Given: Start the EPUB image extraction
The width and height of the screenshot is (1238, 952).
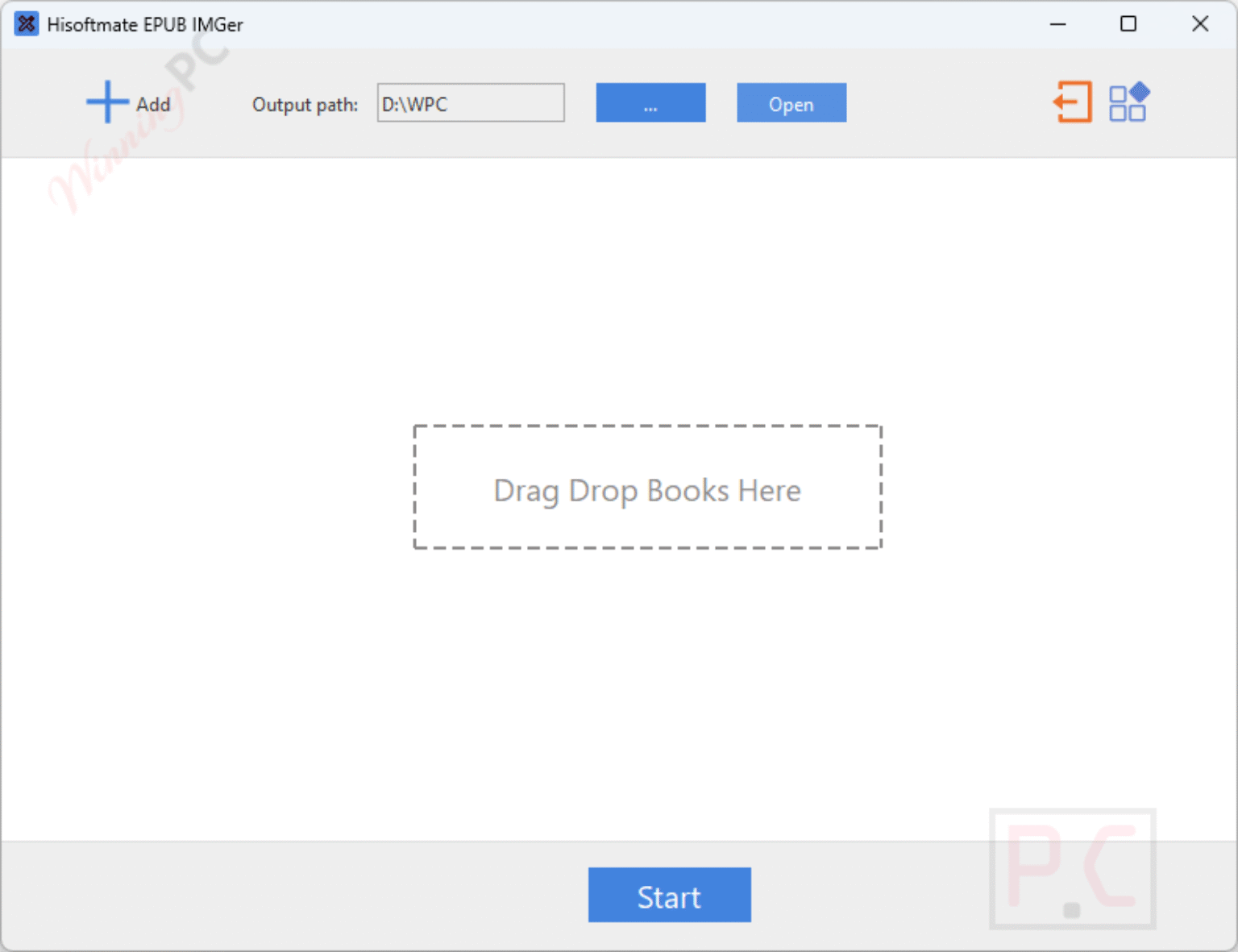Looking at the screenshot, I should click(670, 895).
